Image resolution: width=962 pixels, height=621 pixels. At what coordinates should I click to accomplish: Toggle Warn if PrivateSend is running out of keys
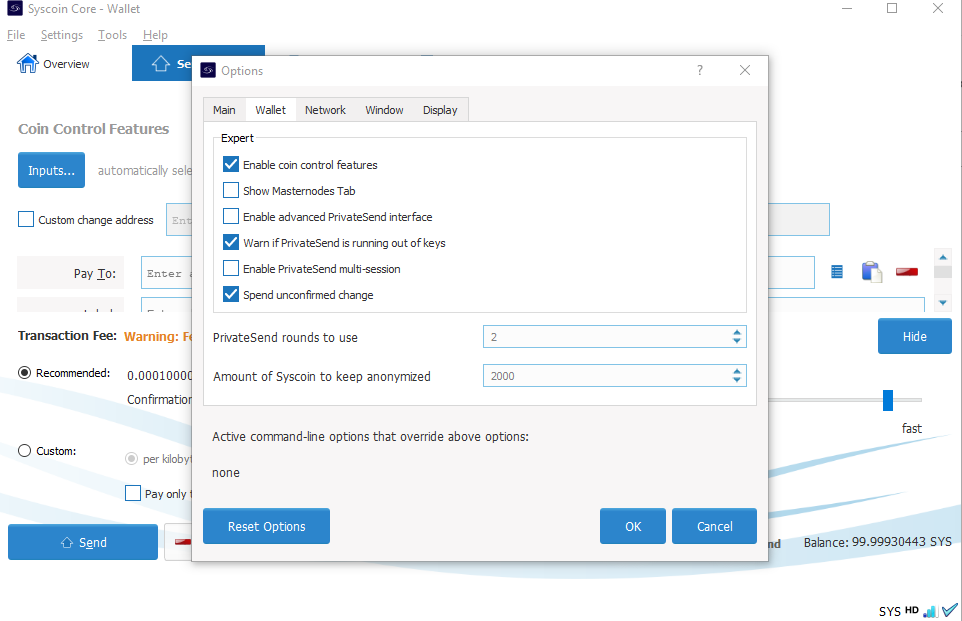pos(231,242)
